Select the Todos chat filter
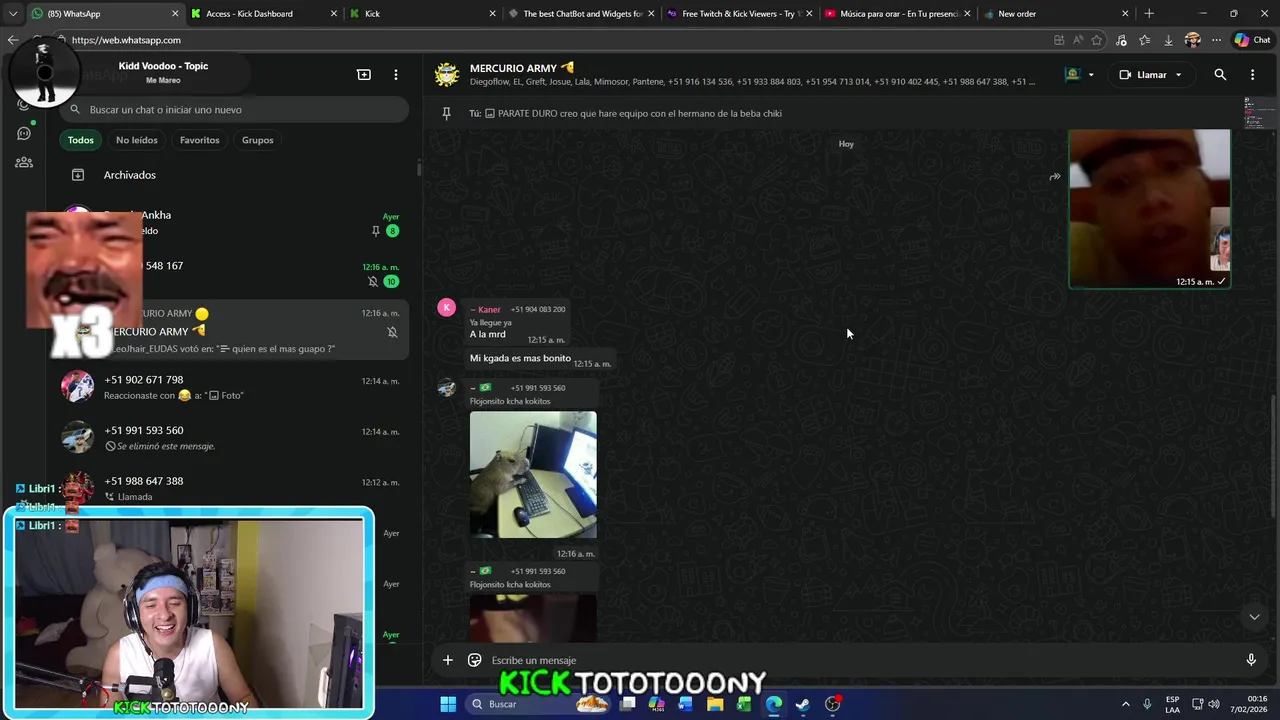Screen dimensions: 1280x720 (x=81, y=140)
